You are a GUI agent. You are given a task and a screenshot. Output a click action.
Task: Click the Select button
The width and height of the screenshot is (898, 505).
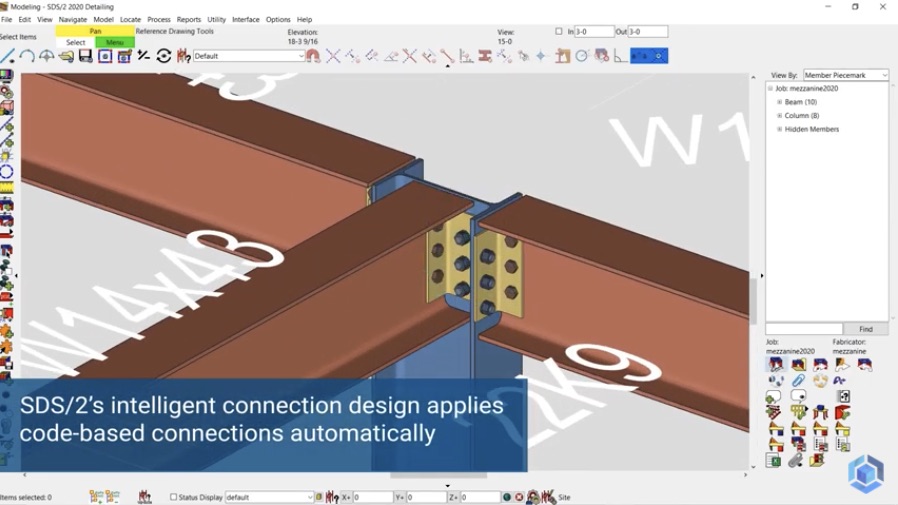[x=76, y=42]
